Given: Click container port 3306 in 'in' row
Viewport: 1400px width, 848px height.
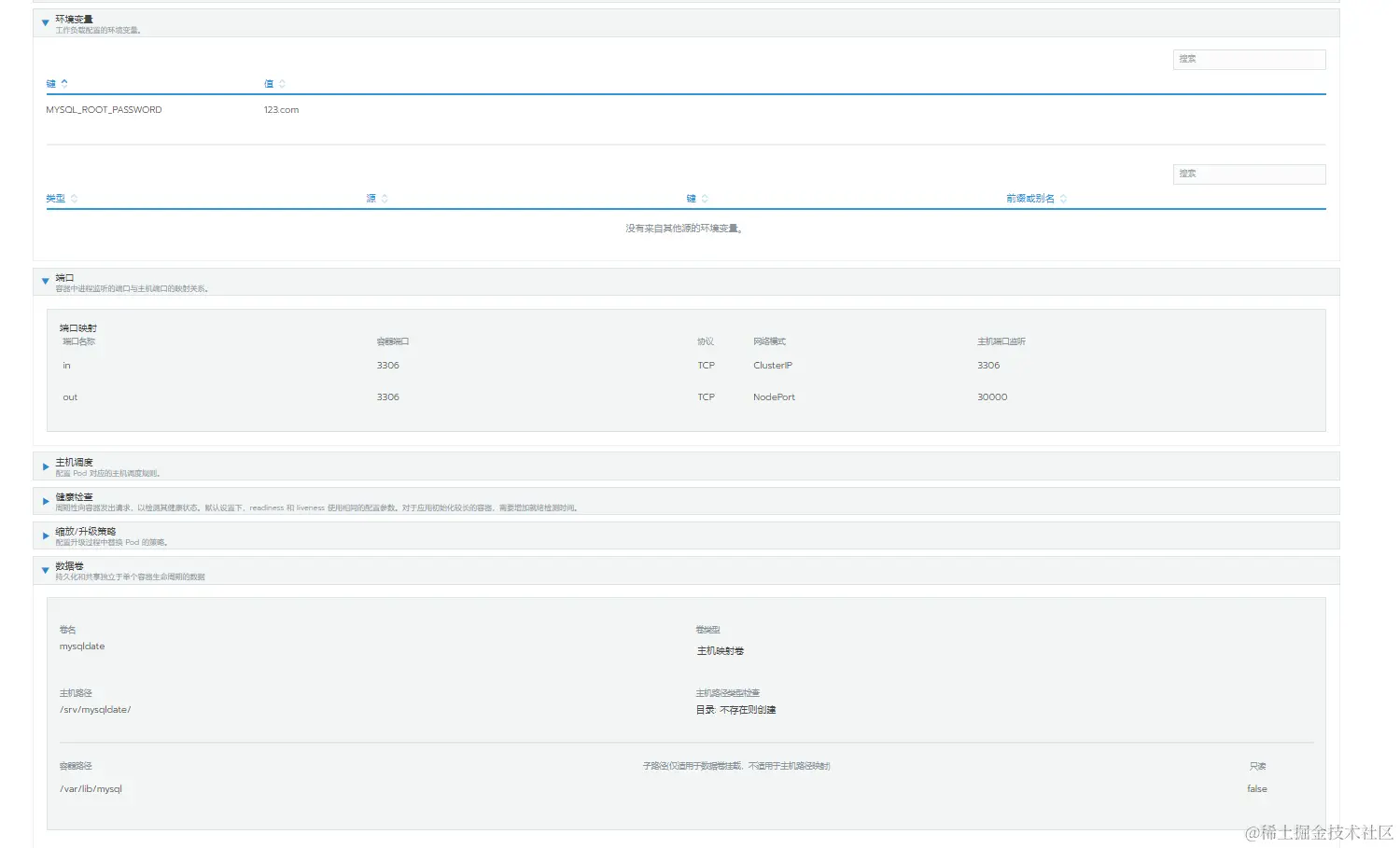Looking at the screenshot, I should tap(387, 366).
